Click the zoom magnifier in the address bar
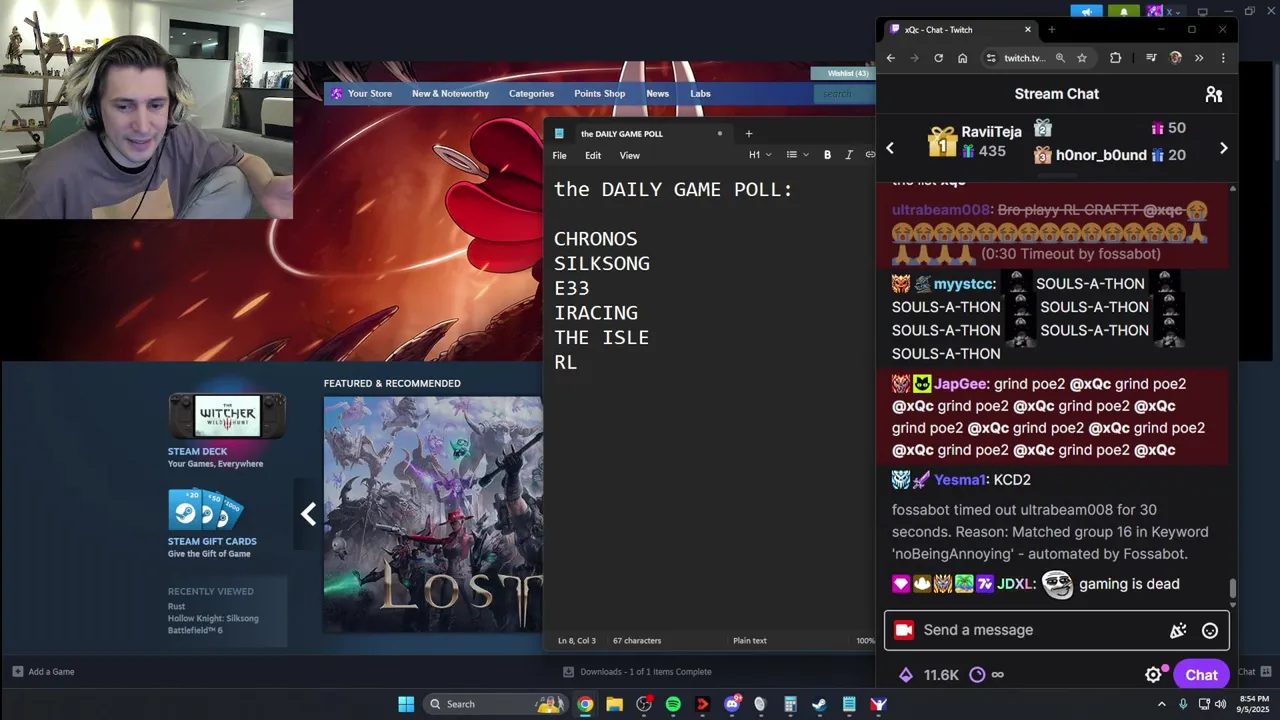This screenshot has width=1280, height=720. 1060,58
